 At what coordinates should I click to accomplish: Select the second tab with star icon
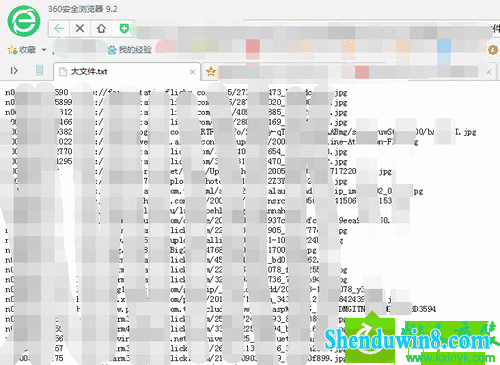click(350, 71)
